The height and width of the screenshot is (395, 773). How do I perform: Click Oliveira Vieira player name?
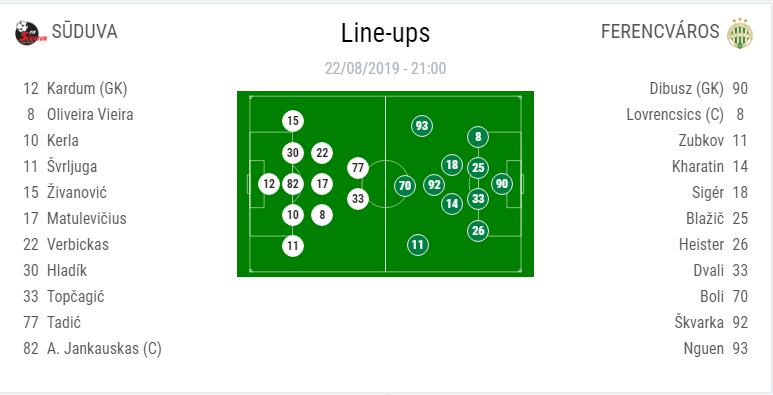[x=90, y=115]
